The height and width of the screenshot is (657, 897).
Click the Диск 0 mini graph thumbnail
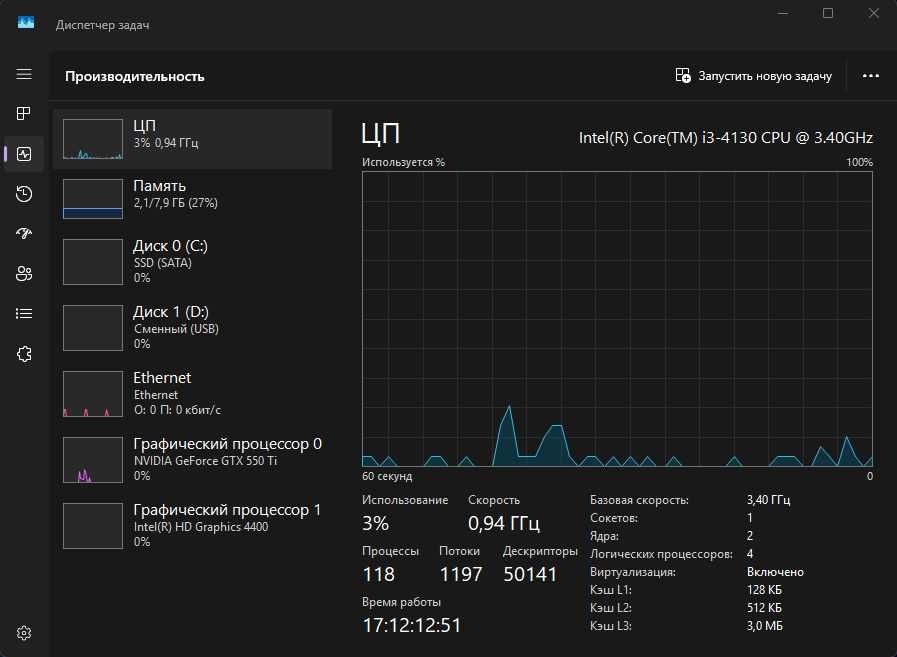(93, 262)
